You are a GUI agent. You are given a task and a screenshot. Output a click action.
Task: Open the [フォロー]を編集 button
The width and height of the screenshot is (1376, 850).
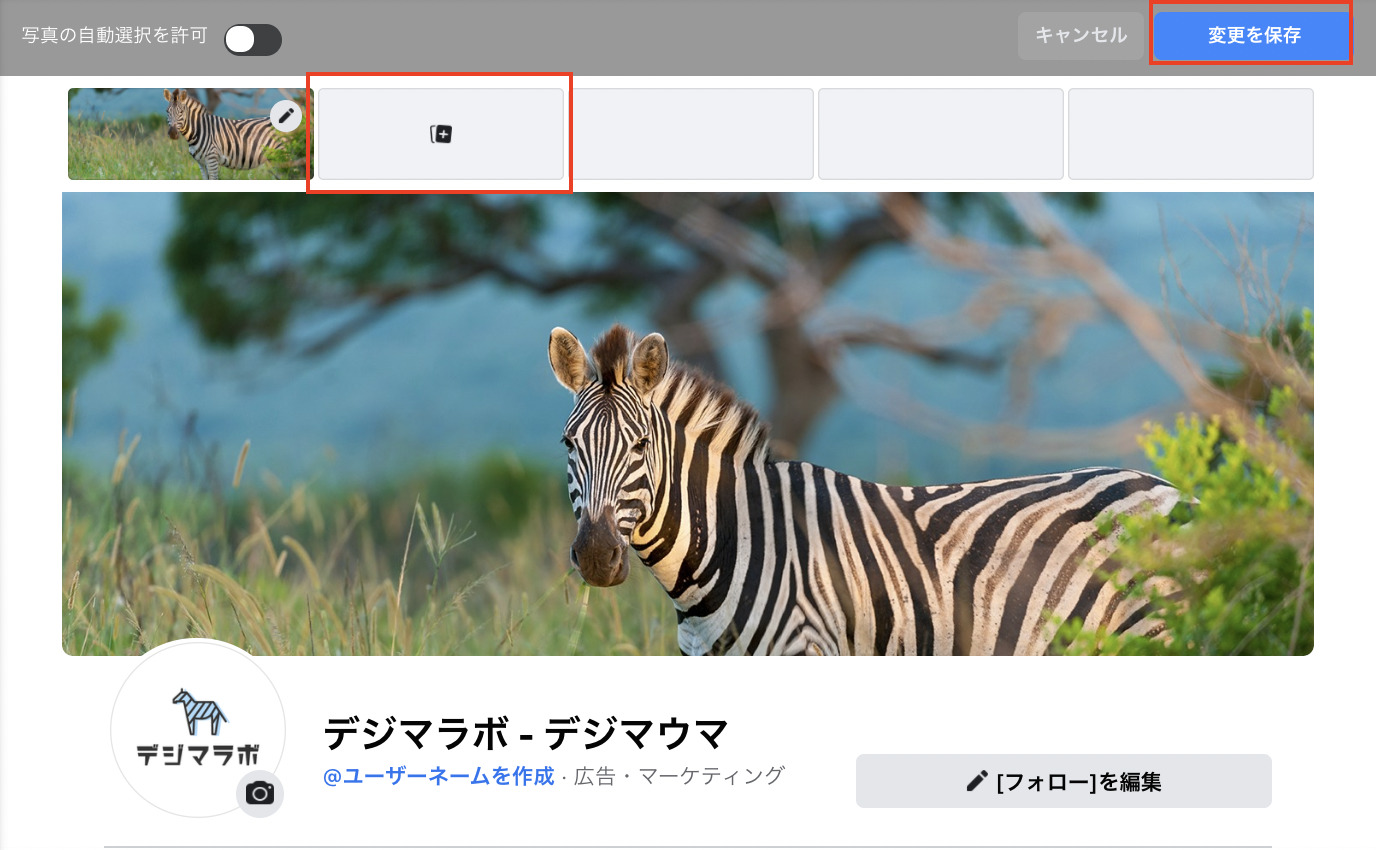pos(1063,781)
